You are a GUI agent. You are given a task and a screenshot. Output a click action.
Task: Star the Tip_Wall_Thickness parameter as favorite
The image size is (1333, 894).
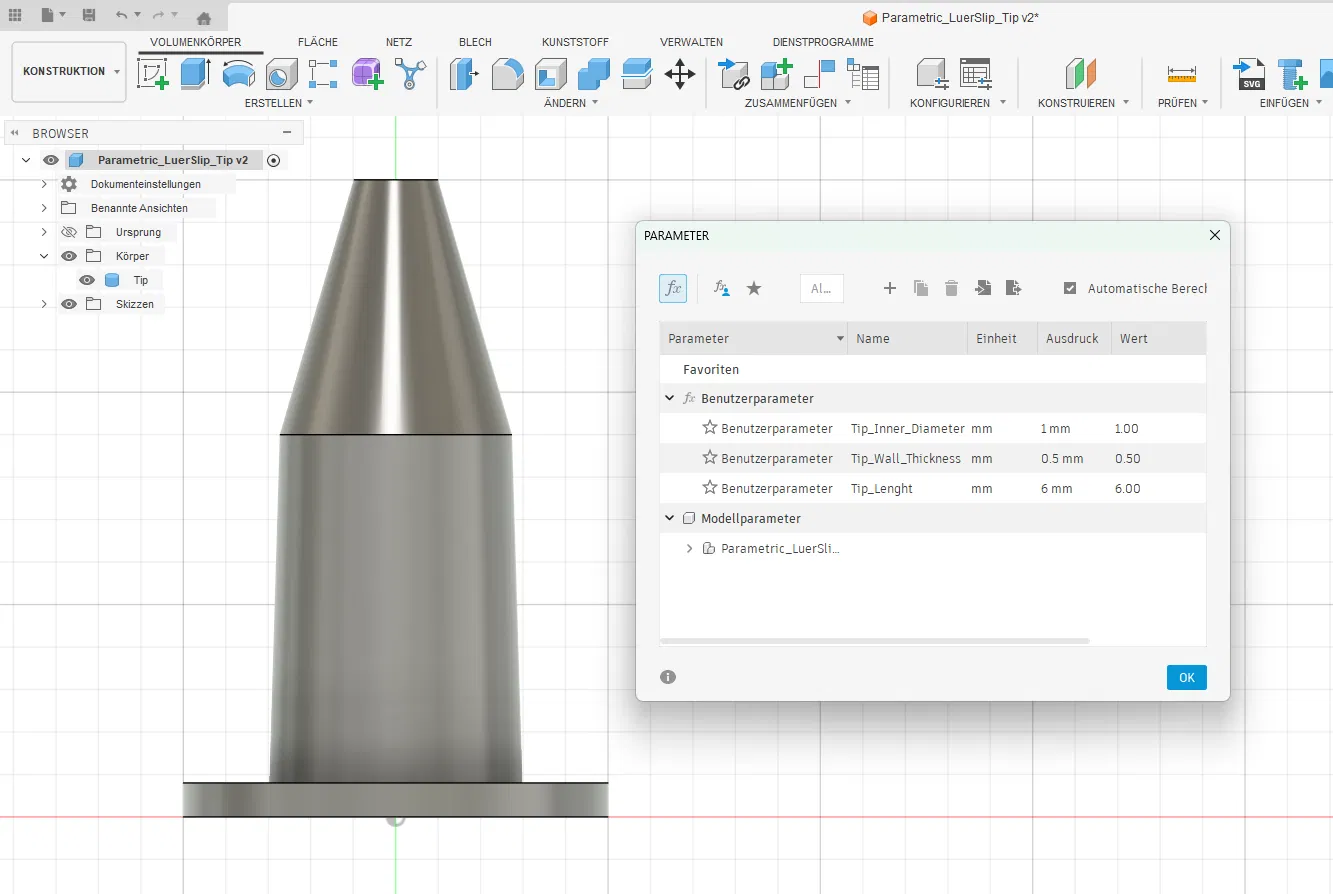[x=710, y=458]
